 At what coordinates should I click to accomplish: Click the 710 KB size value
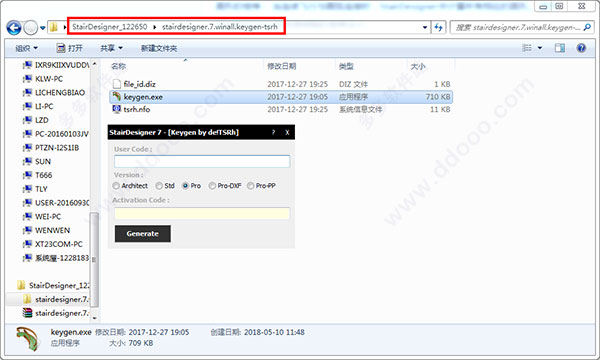[438, 97]
